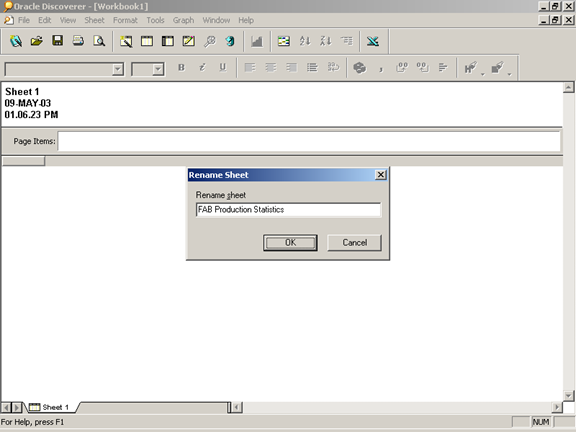Sort ascending with the A-Z icon

pyautogui.click(x=305, y=41)
